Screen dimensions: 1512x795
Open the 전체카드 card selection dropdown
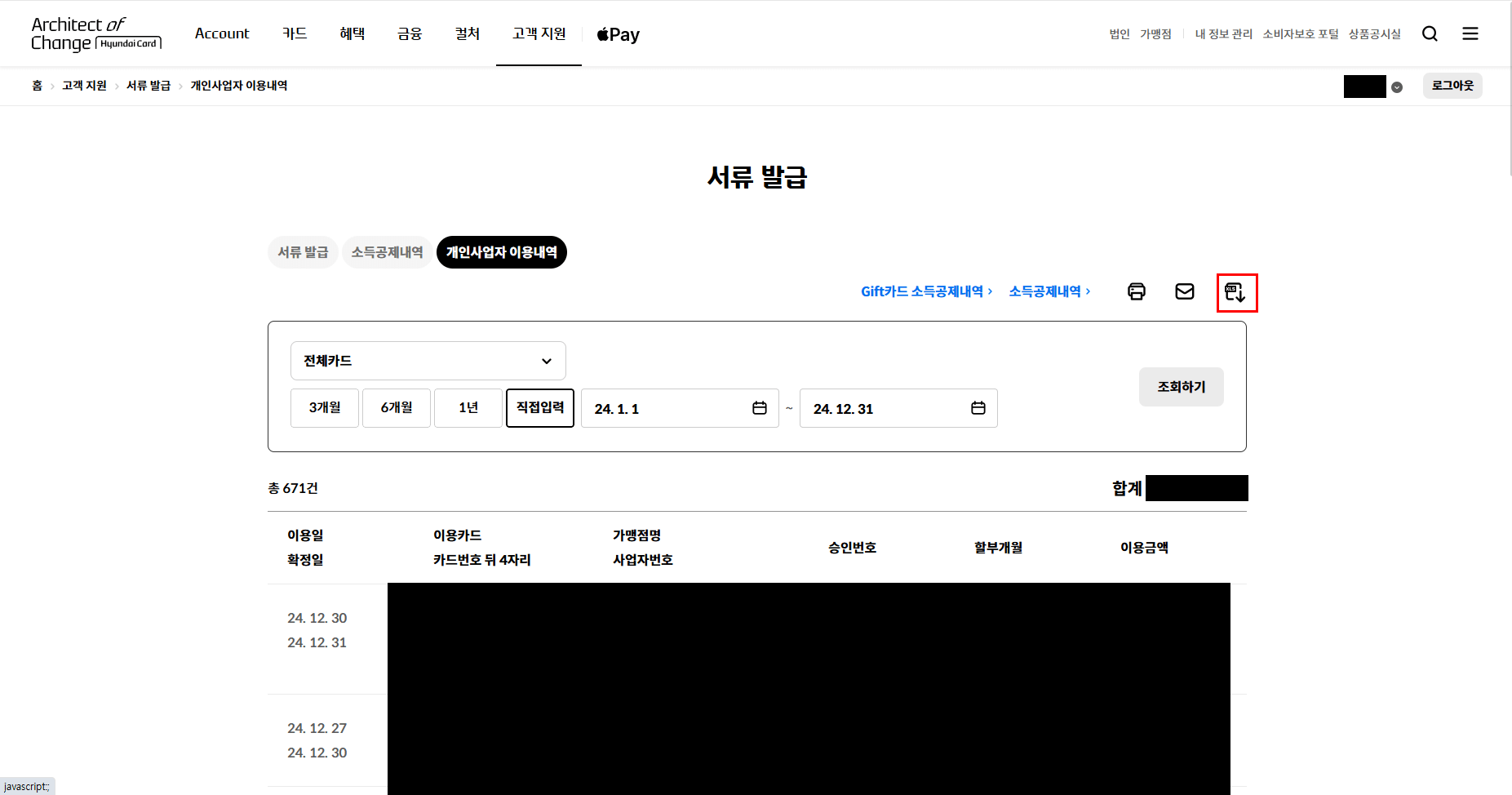point(428,360)
